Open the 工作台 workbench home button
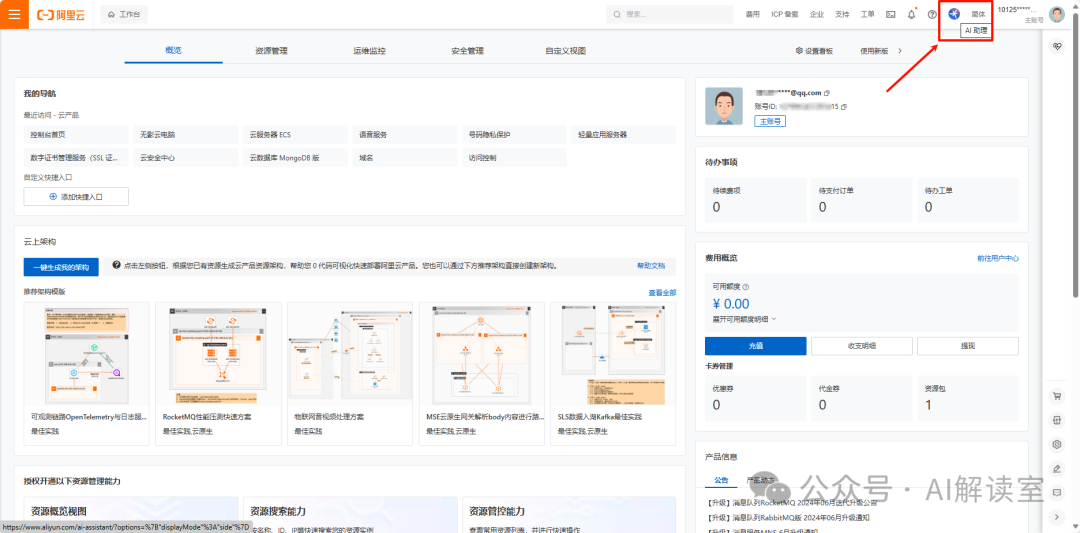Screen dimensions: 1080x533 point(124,14)
